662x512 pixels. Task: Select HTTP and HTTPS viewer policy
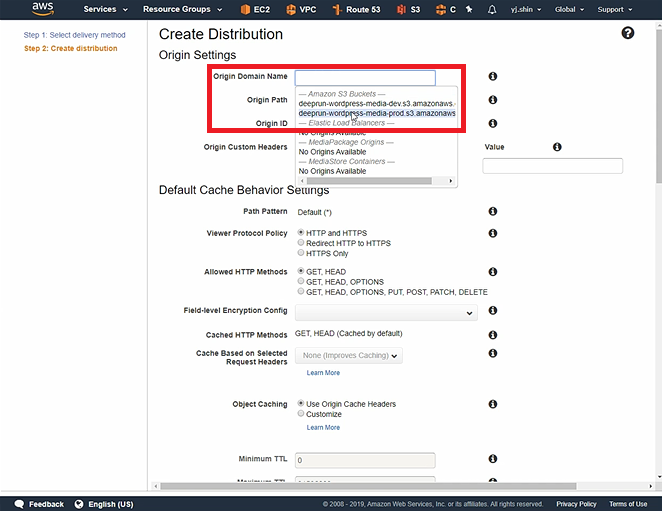tap(301, 233)
